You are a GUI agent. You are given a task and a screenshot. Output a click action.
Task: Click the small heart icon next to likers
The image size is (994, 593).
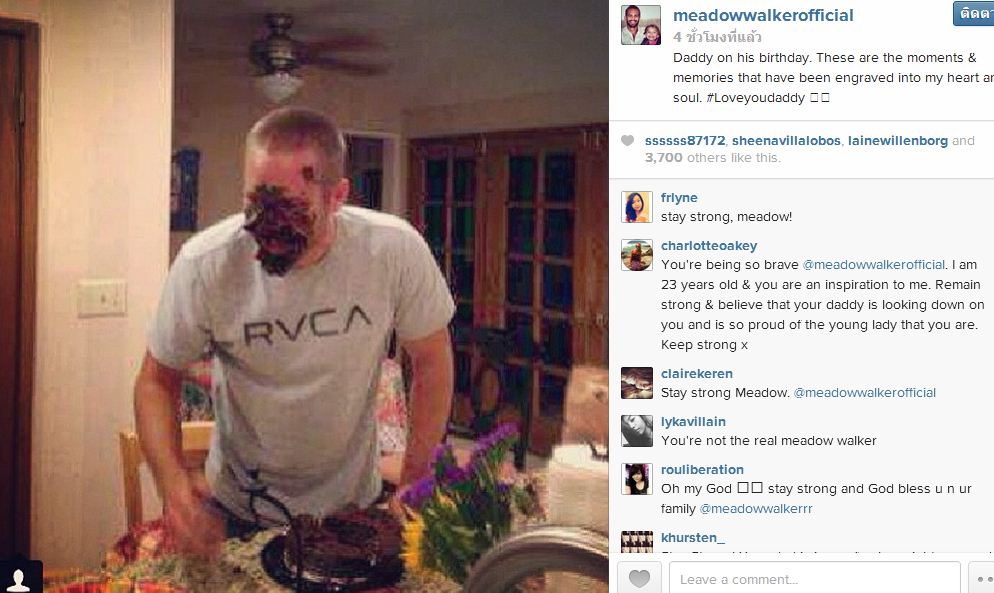click(627, 140)
